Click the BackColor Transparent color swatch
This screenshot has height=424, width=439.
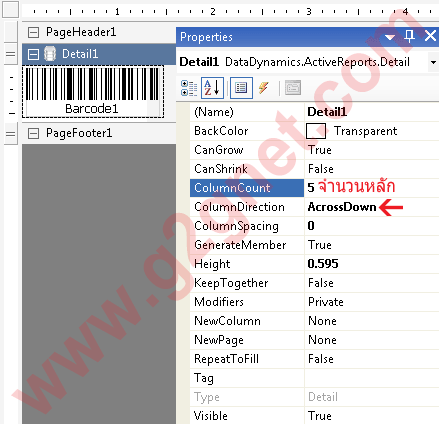tap(316, 131)
